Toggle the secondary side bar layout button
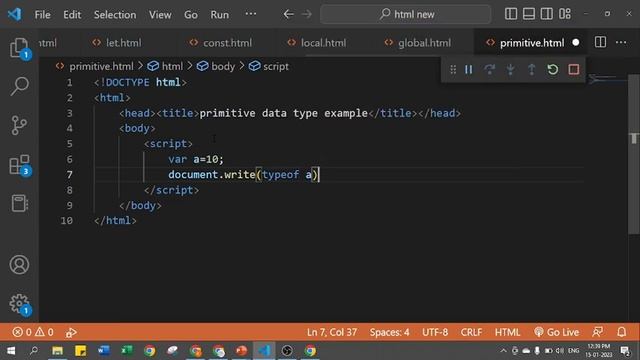640x360 pixels. click(x=547, y=14)
